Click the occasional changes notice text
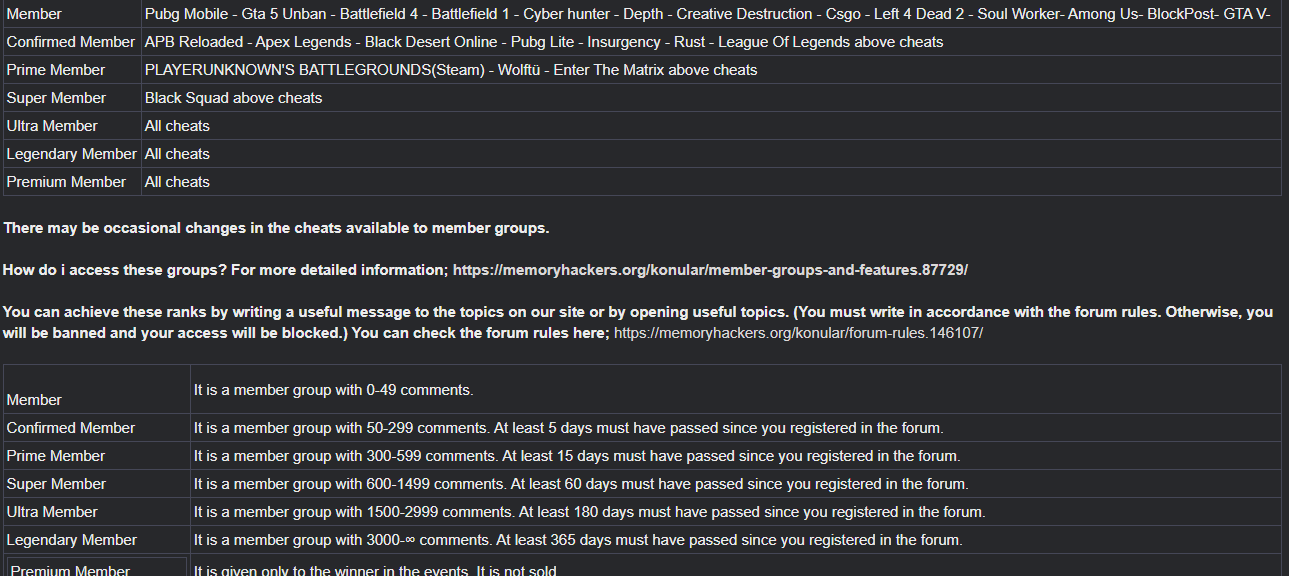 [276, 228]
